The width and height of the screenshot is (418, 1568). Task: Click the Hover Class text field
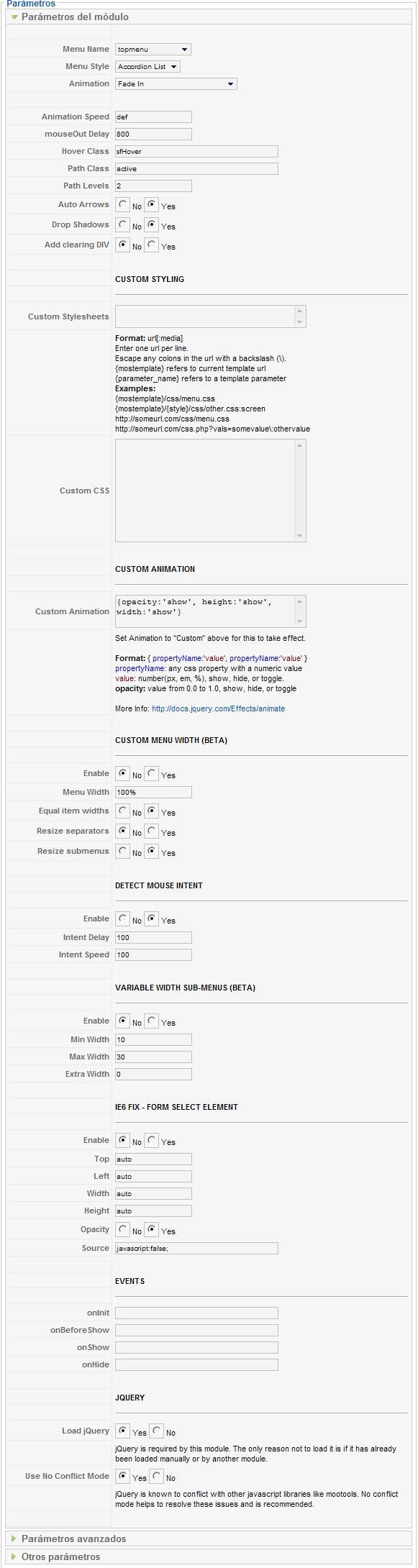click(x=196, y=151)
